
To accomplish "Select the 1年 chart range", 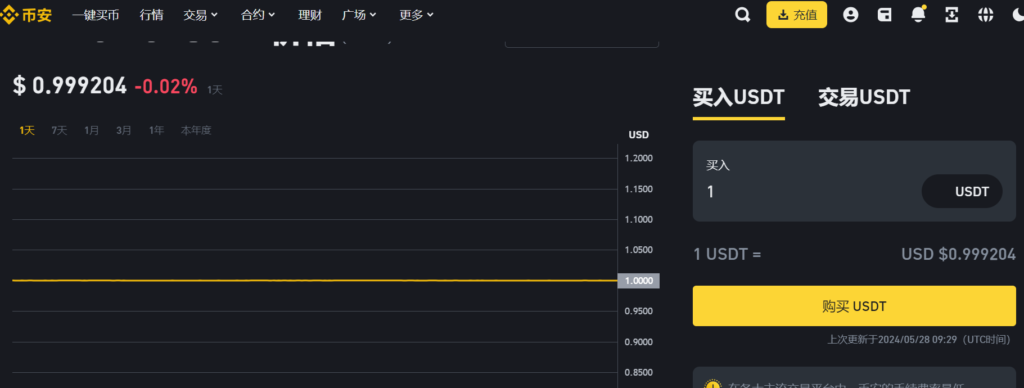I will (x=156, y=131).
